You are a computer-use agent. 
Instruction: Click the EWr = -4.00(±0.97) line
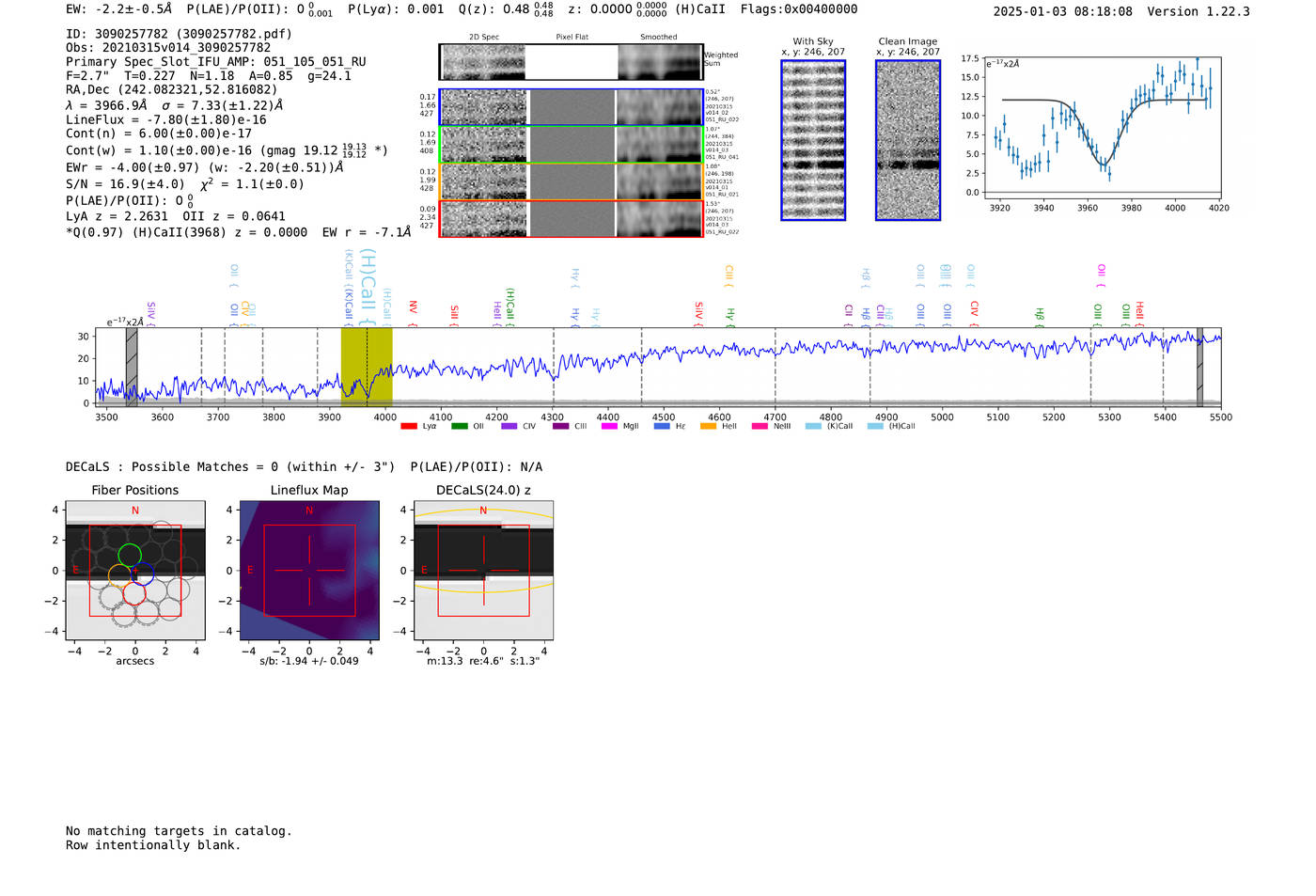coord(204,167)
